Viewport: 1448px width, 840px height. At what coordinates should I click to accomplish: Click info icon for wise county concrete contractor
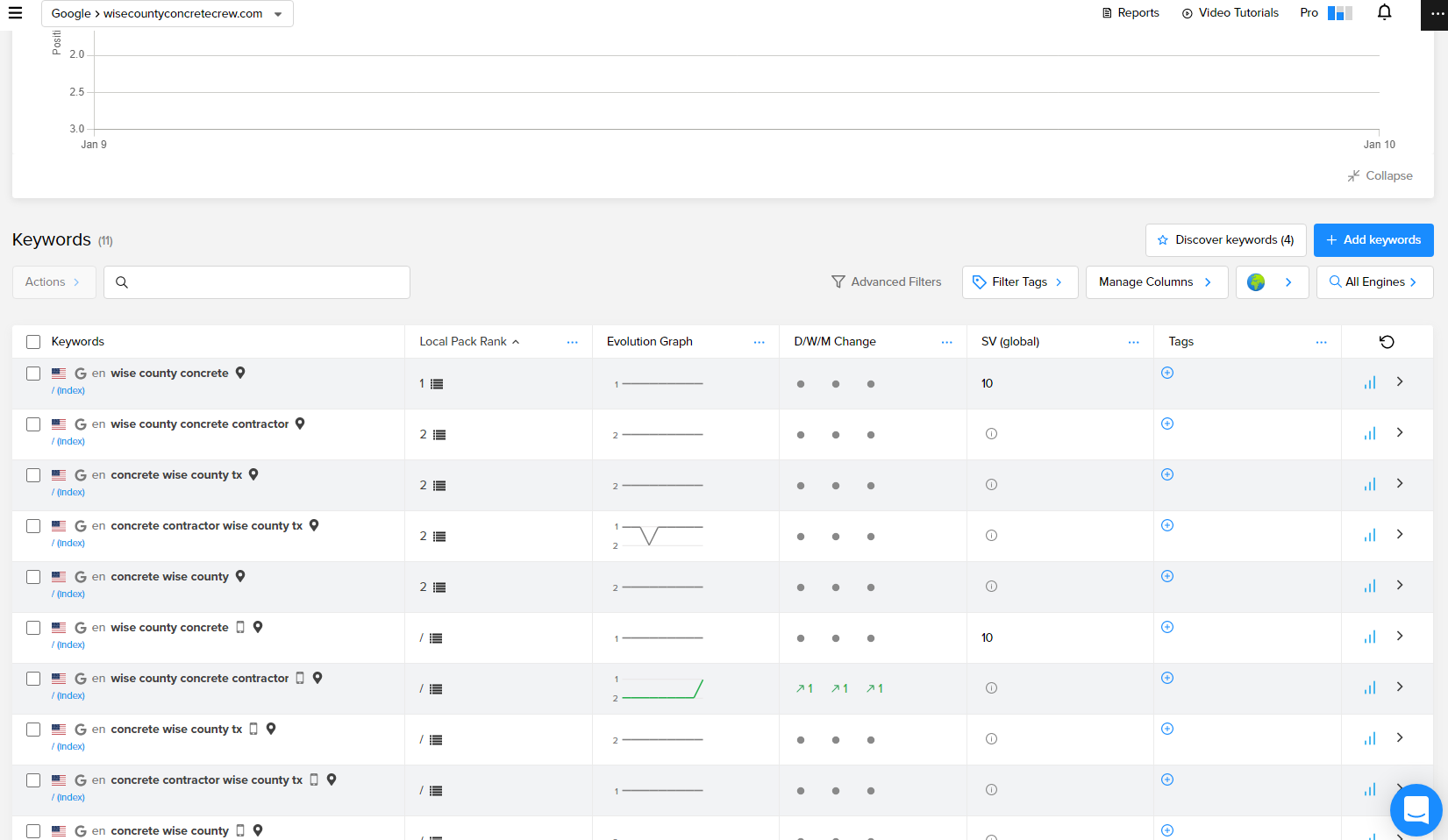pyautogui.click(x=991, y=434)
